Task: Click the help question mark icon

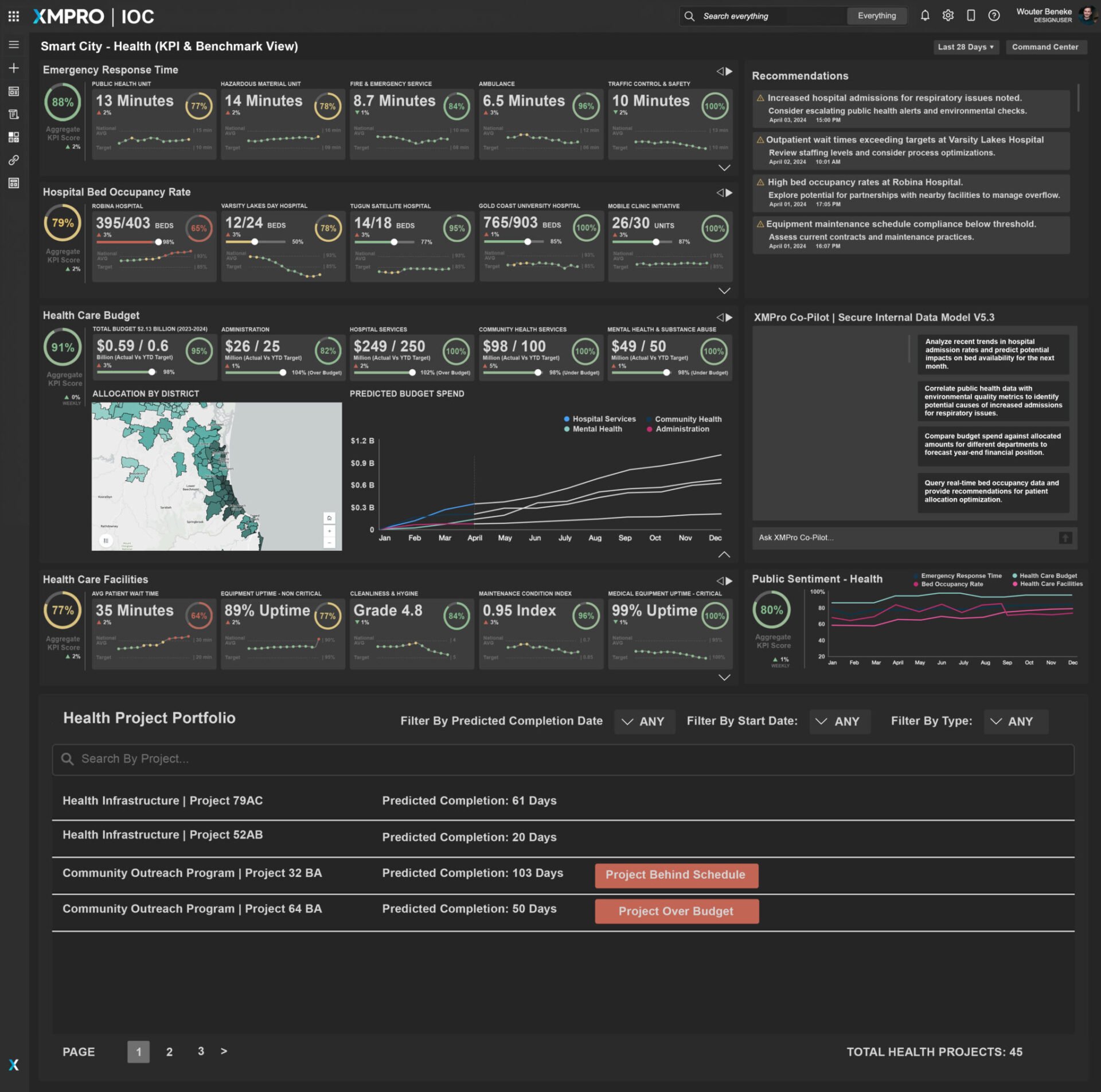Action: pos(994,15)
